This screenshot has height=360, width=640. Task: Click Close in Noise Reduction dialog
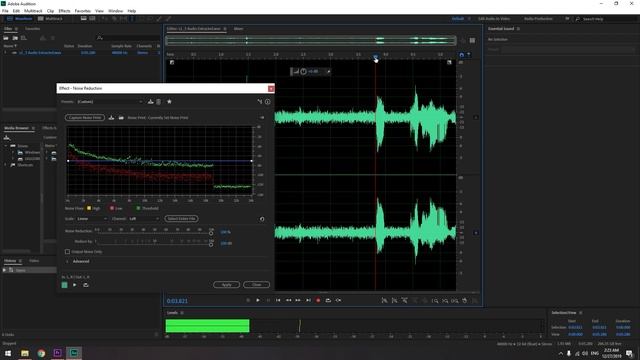pyautogui.click(x=256, y=284)
